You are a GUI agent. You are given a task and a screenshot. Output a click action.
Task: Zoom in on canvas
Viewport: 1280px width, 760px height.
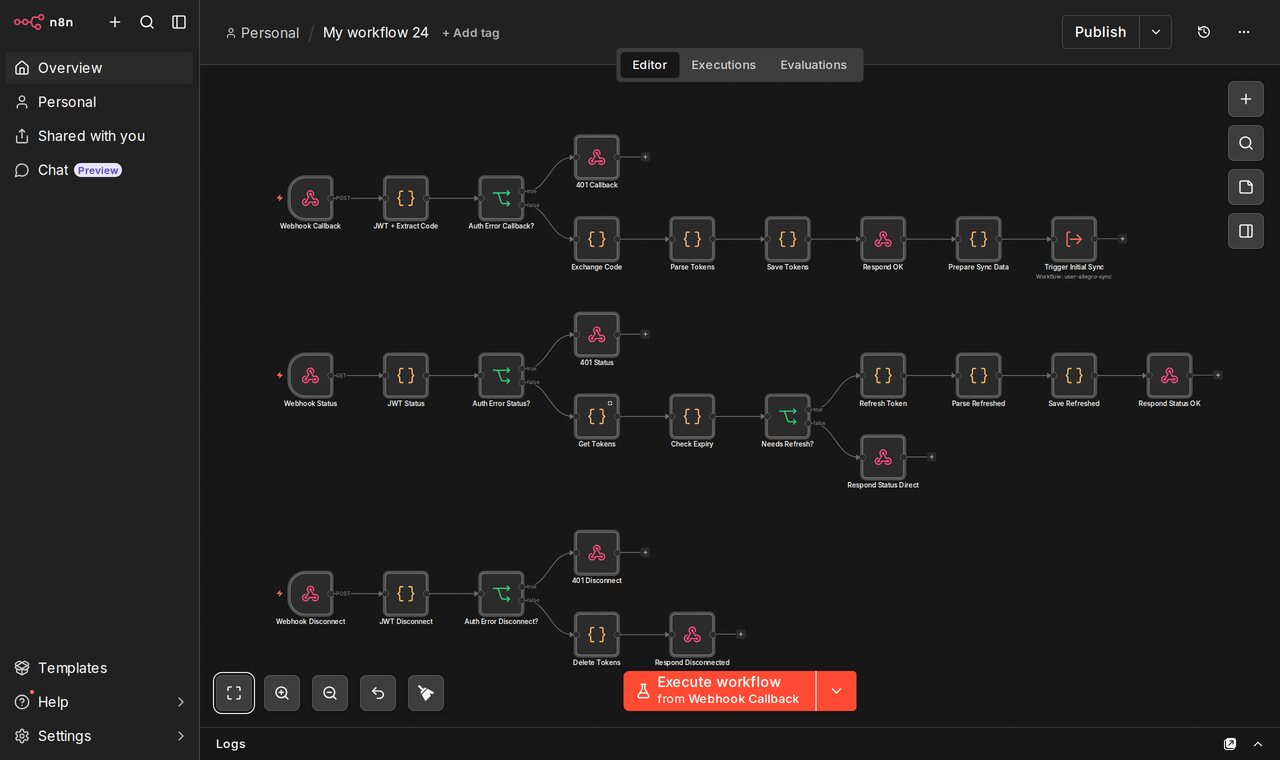coord(282,693)
